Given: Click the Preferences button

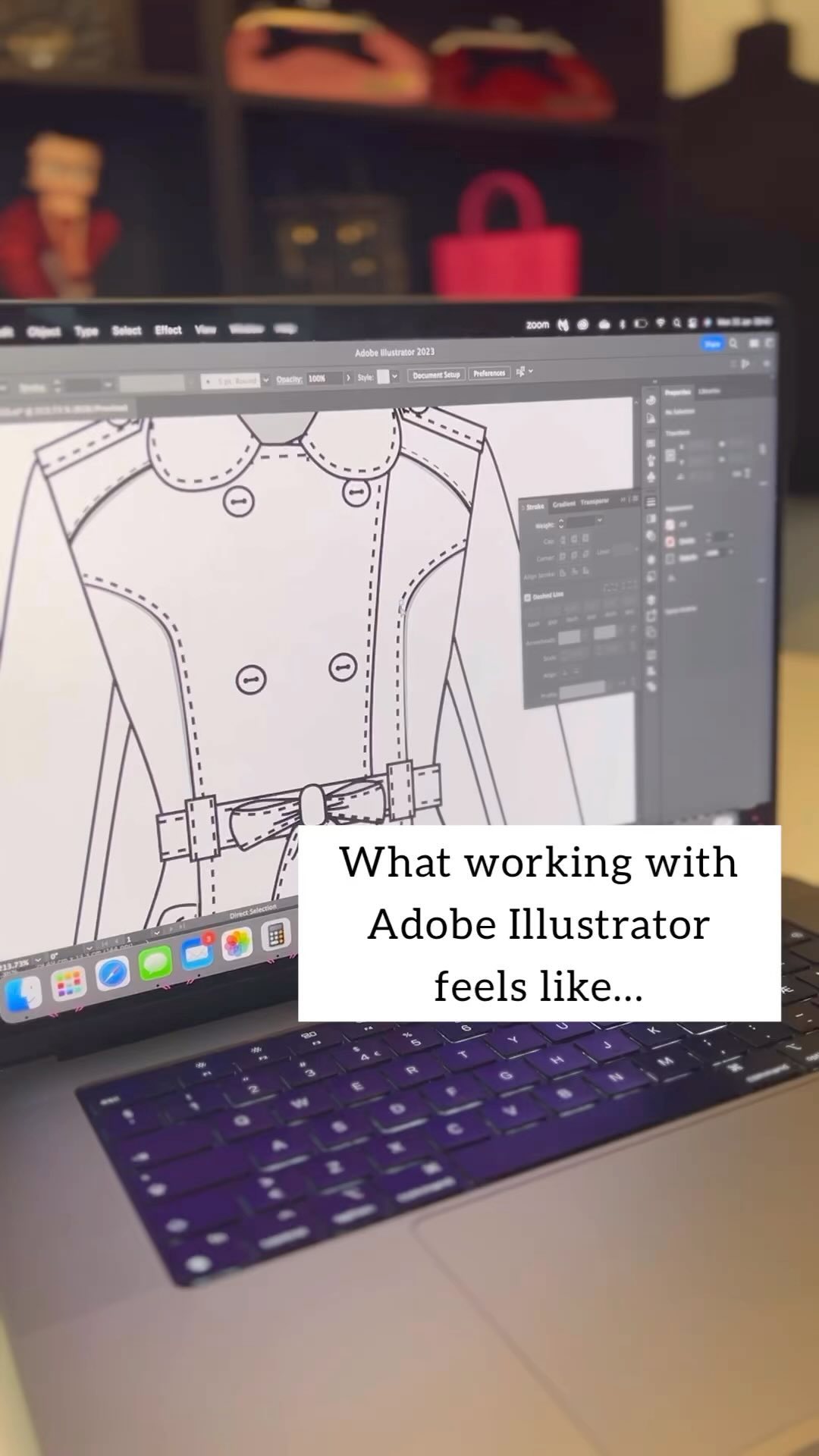Looking at the screenshot, I should [x=489, y=373].
